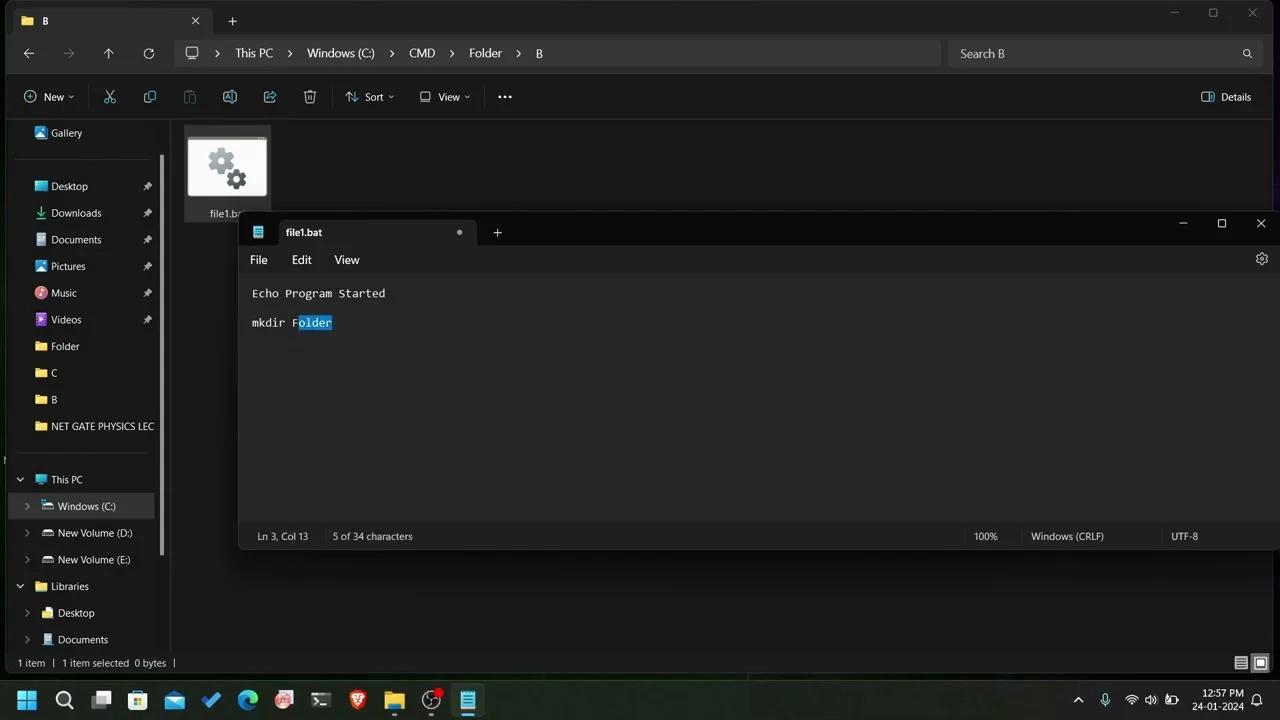1280x720 pixels.
Task: Collapse the This PC tree node
Action: point(20,480)
